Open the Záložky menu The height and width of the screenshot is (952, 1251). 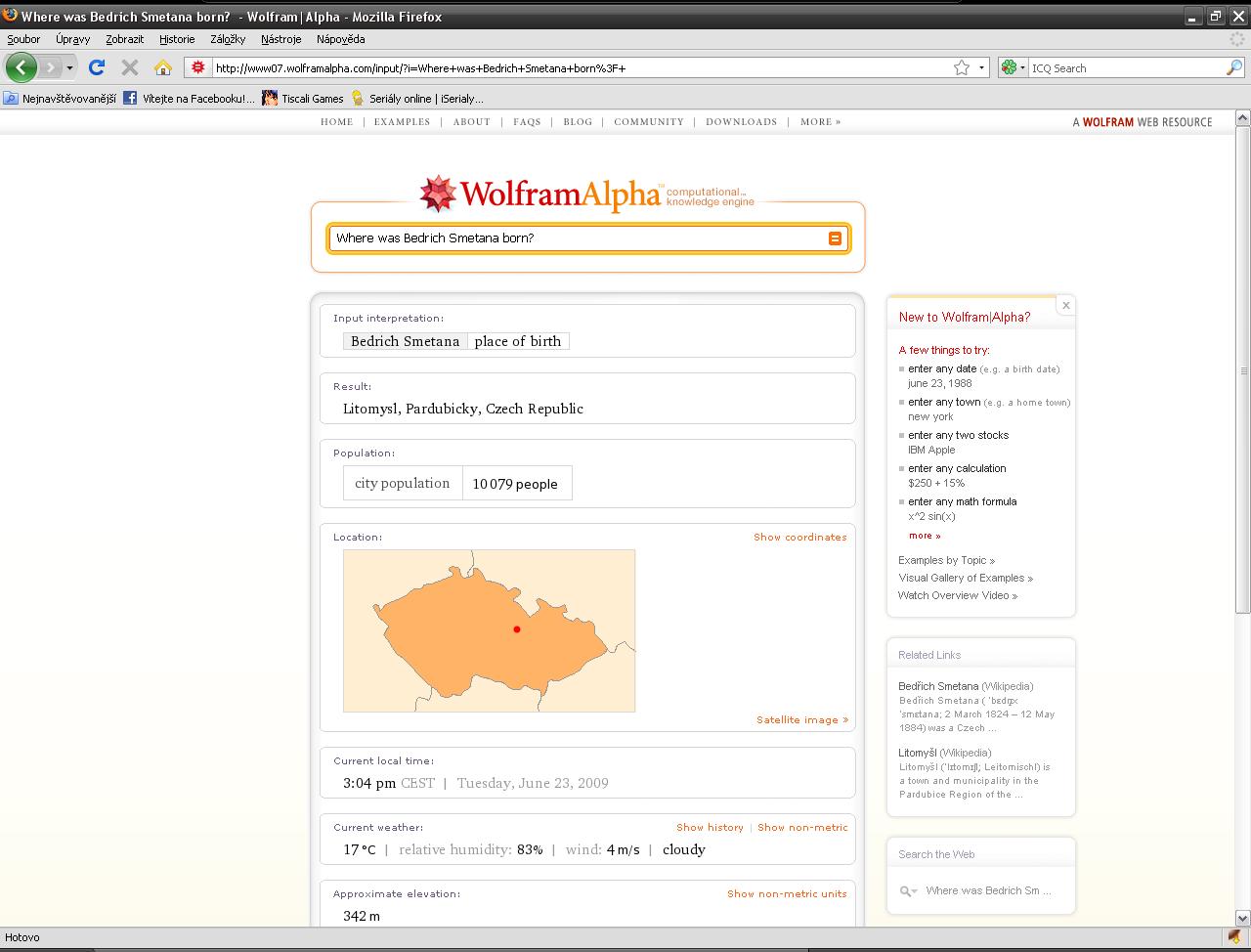point(228,39)
